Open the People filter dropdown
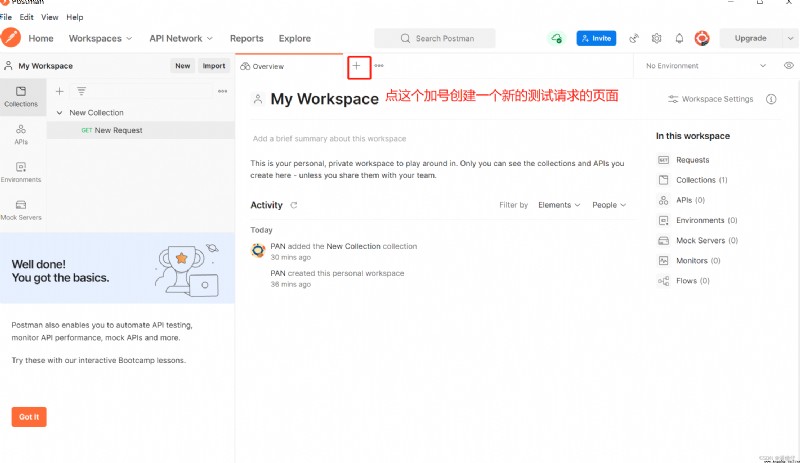Screen dimensions: 800x463 pos(609,205)
